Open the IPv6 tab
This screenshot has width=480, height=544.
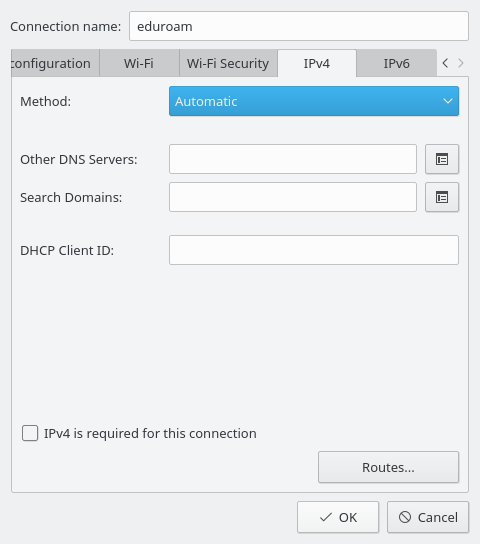[396, 63]
